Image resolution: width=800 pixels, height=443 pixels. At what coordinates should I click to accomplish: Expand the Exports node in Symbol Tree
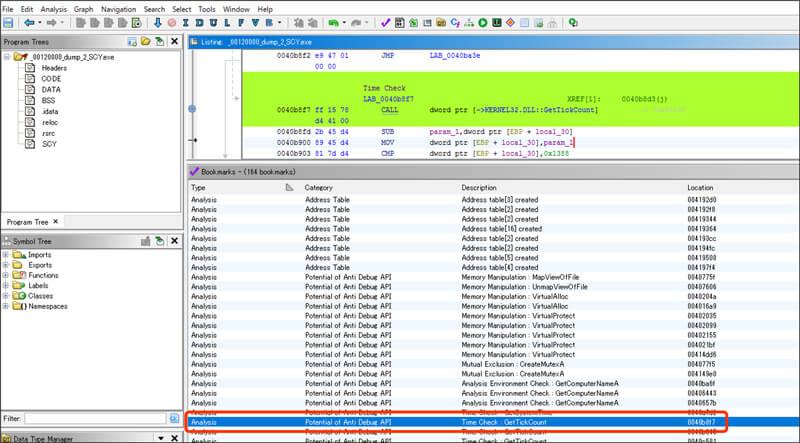coord(6,265)
